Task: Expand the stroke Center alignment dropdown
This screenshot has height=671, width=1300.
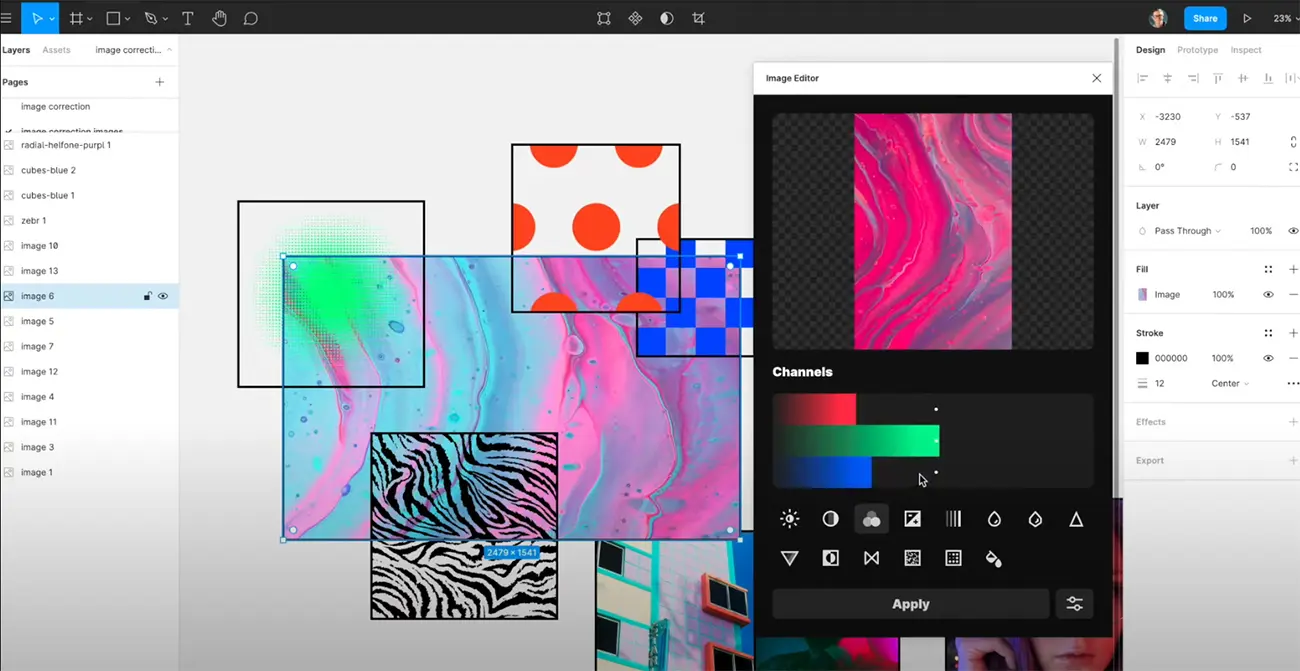Action: [x=1230, y=384]
